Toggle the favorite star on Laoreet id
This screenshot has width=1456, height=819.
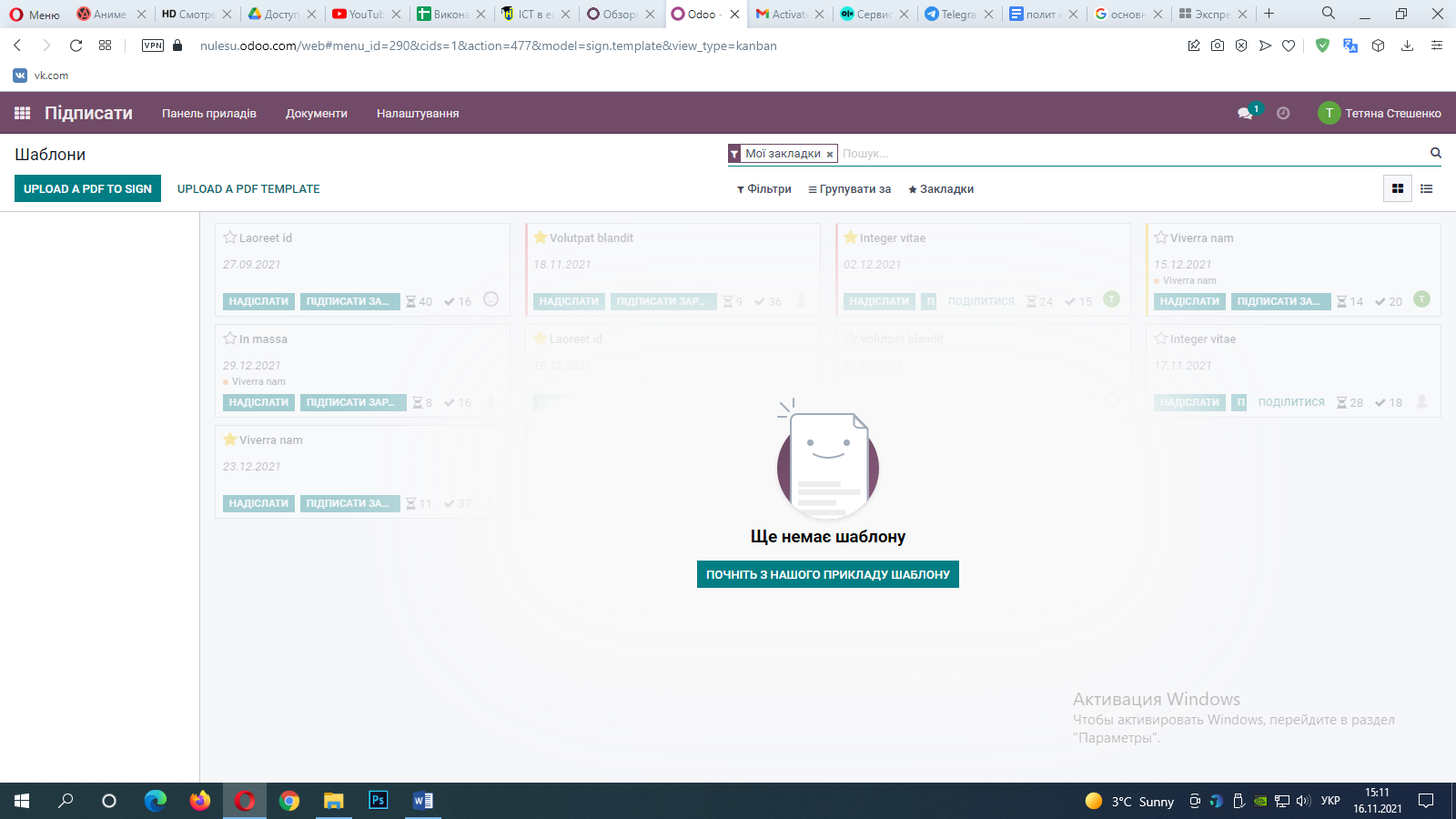click(230, 238)
